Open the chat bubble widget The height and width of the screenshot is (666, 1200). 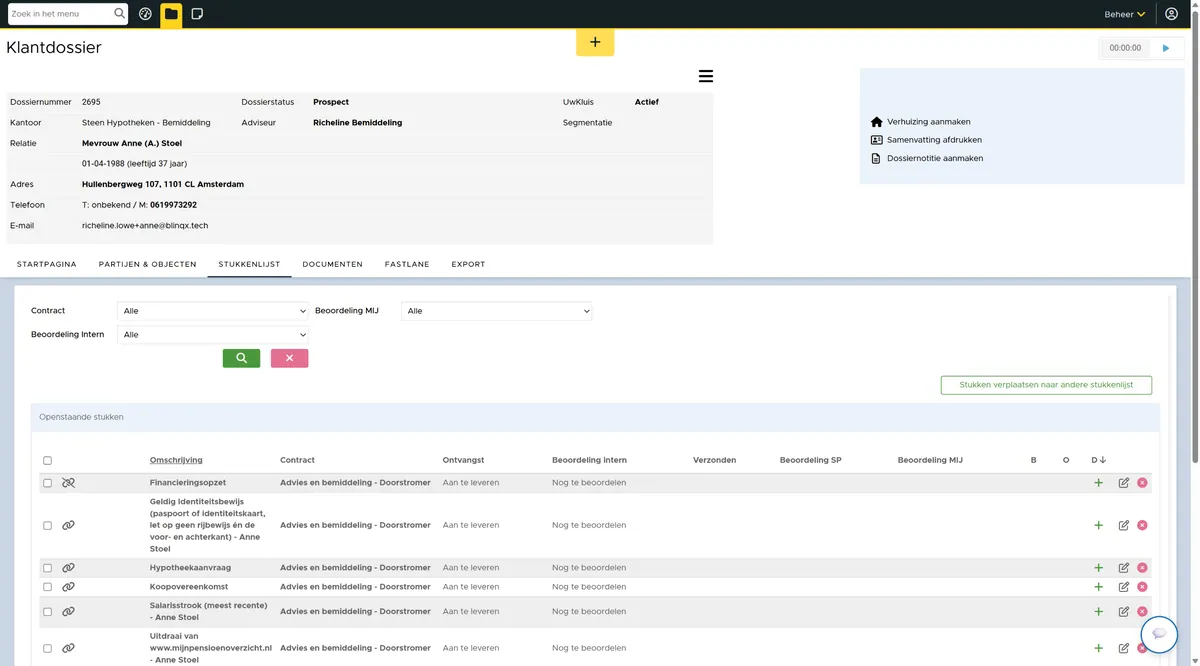pyautogui.click(x=1159, y=634)
